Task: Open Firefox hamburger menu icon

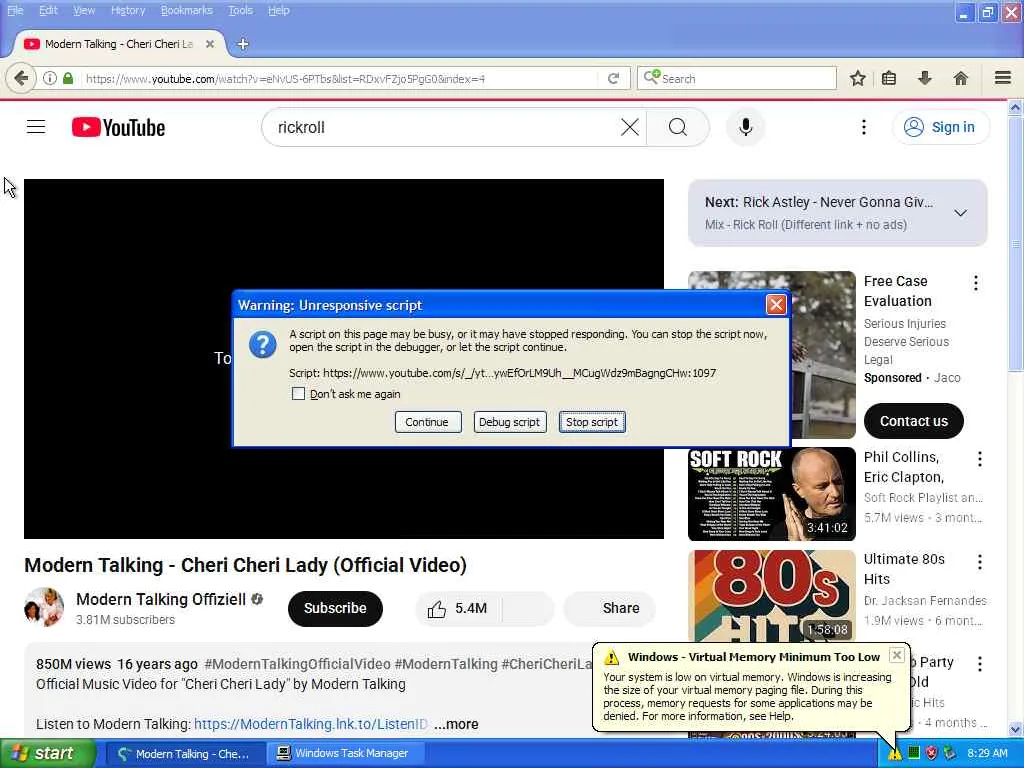Action: [1003, 78]
